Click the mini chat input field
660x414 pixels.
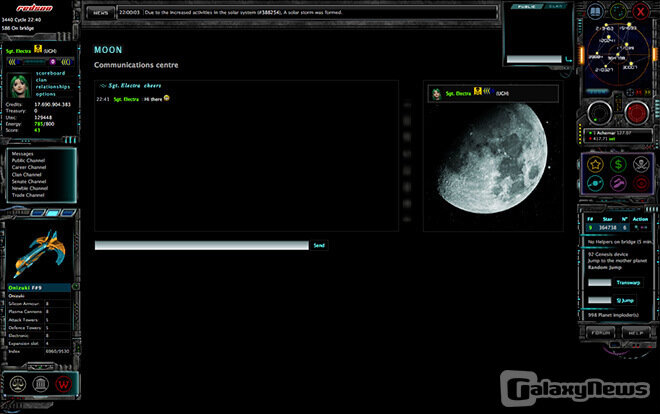[534, 59]
